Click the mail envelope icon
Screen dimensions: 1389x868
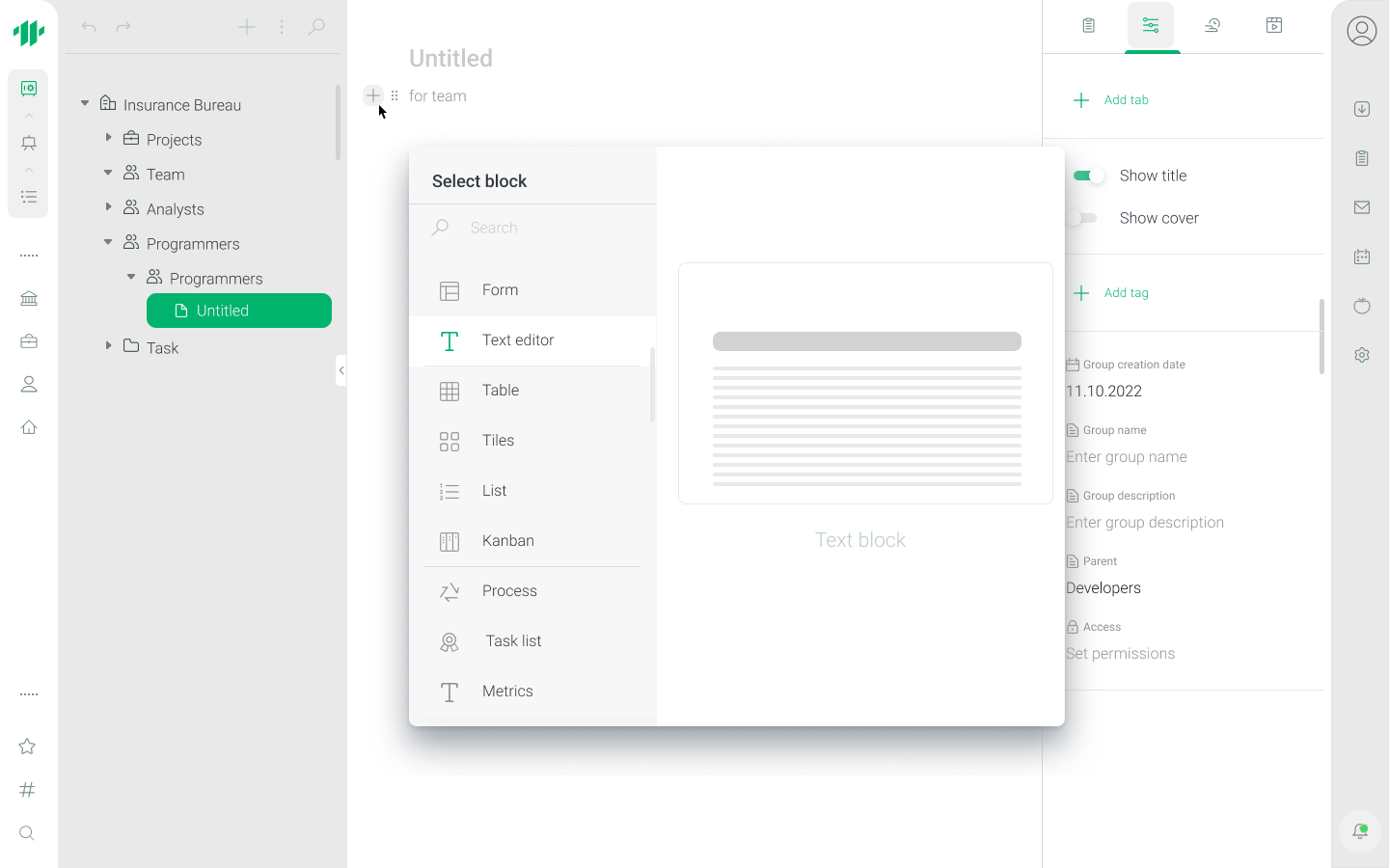pyautogui.click(x=1361, y=207)
